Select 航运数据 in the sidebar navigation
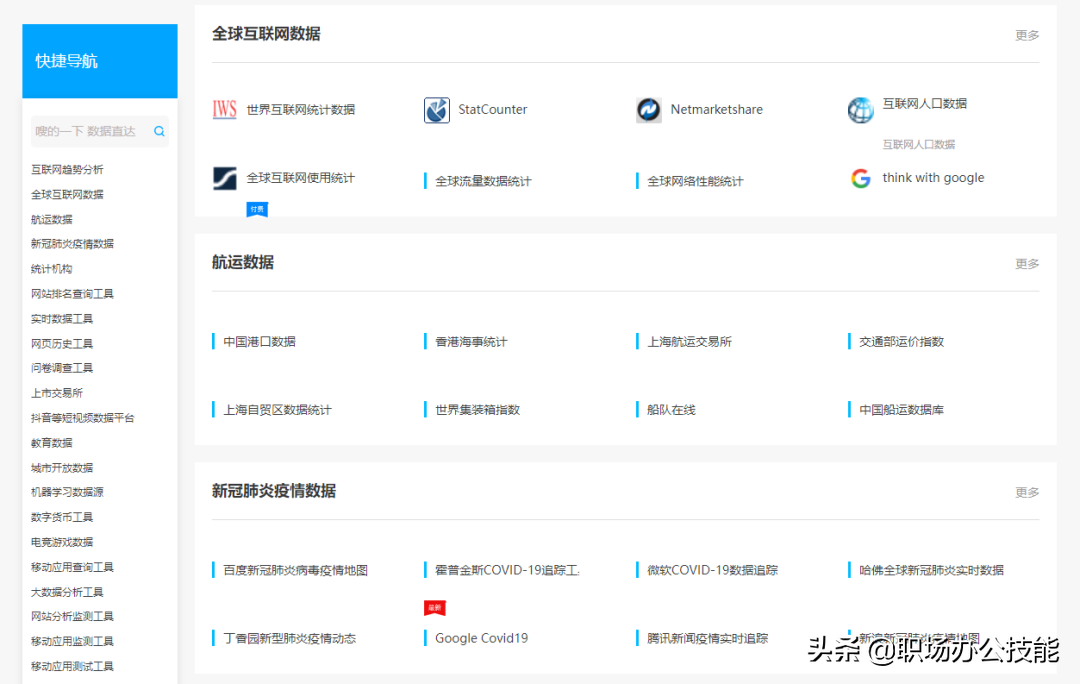The height and width of the screenshot is (684, 1080). tap(52, 218)
